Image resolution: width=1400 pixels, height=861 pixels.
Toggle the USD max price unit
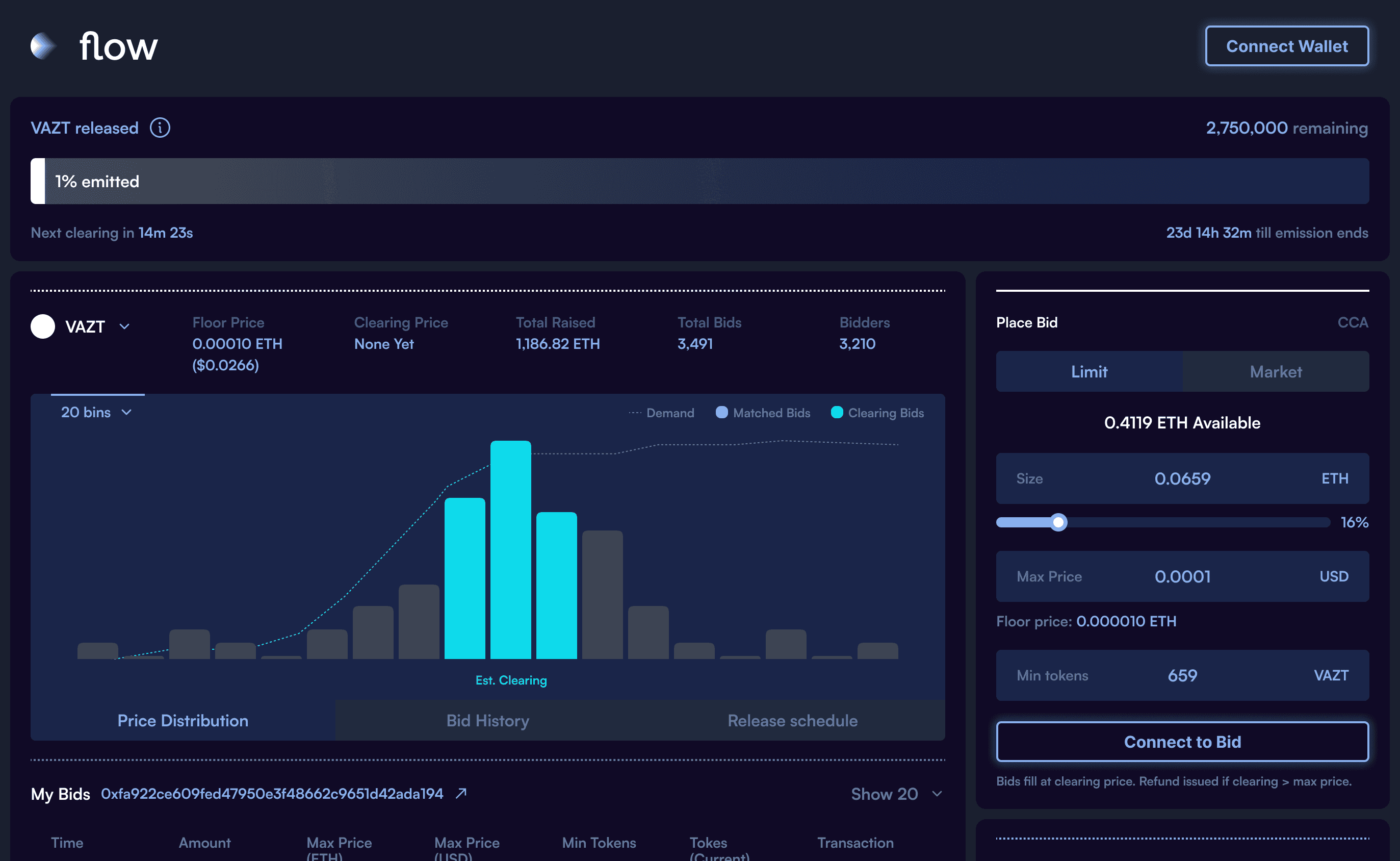[1333, 576]
